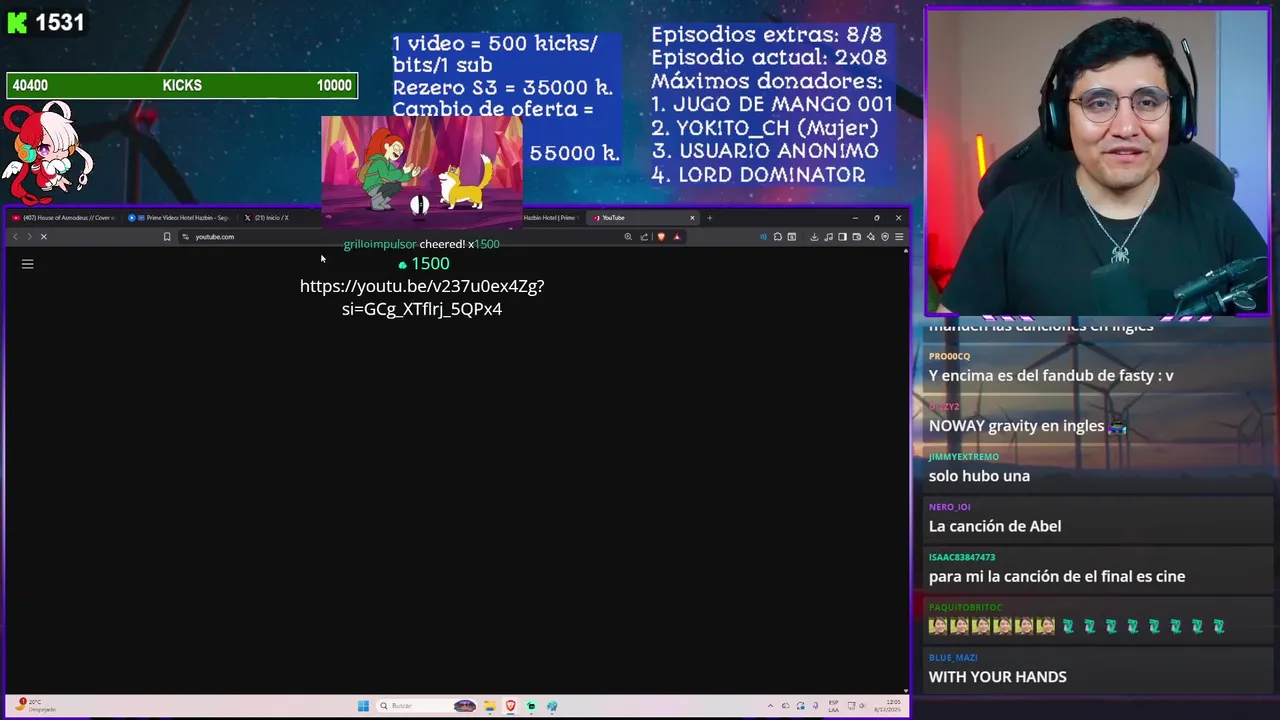Show hidden system tray icons
Image resolution: width=1280 pixels, height=720 pixels.
pos(770,706)
